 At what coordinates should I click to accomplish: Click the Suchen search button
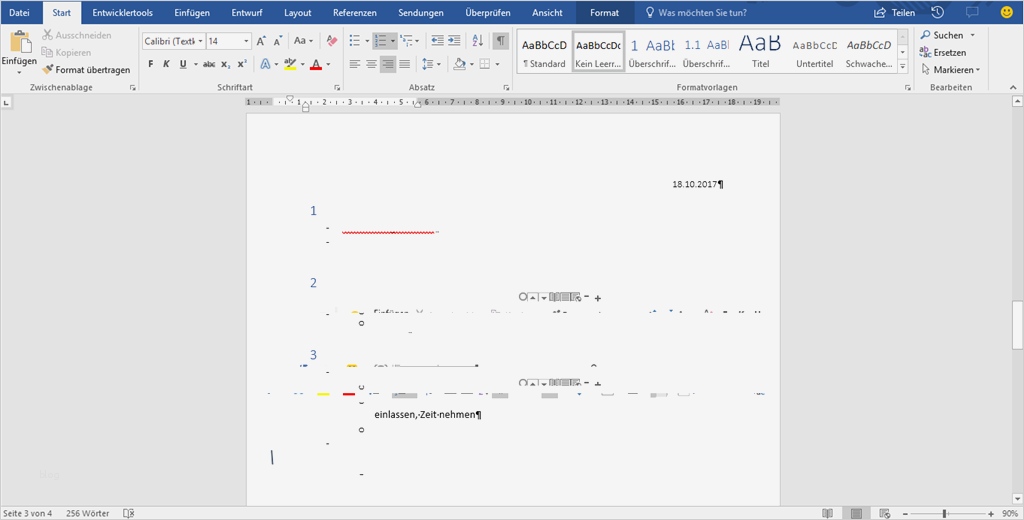(942, 35)
